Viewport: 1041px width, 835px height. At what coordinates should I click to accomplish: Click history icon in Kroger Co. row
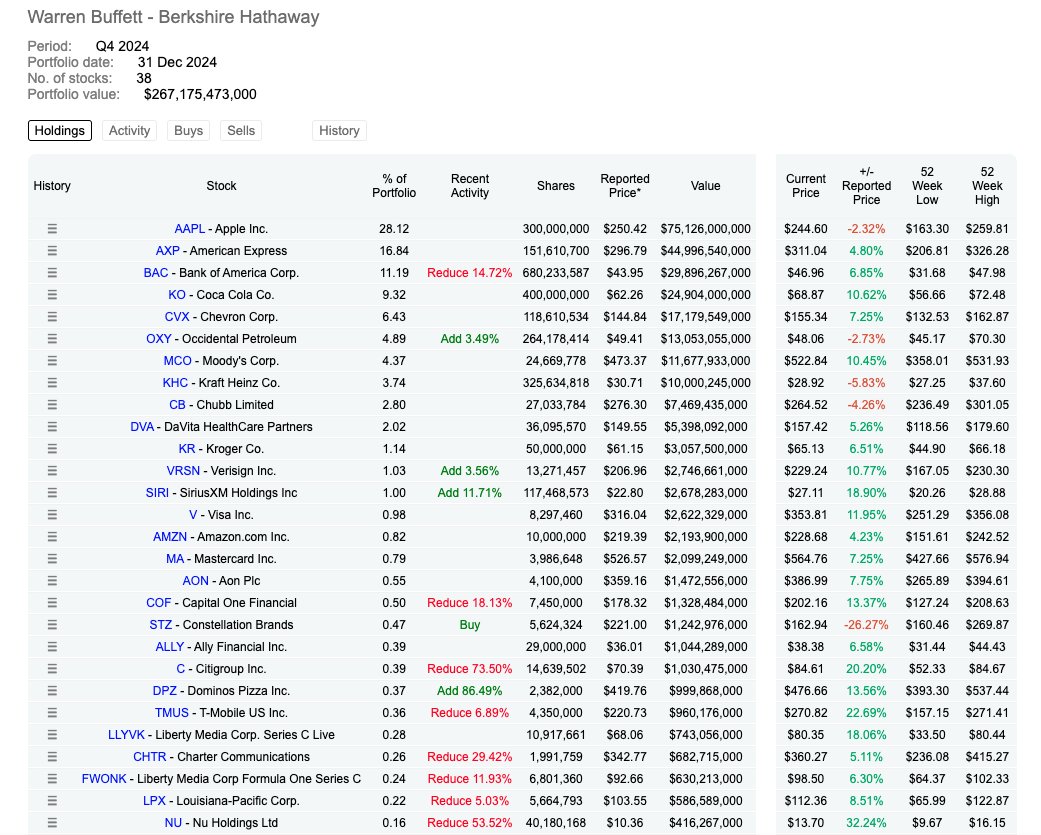point(52,449)
